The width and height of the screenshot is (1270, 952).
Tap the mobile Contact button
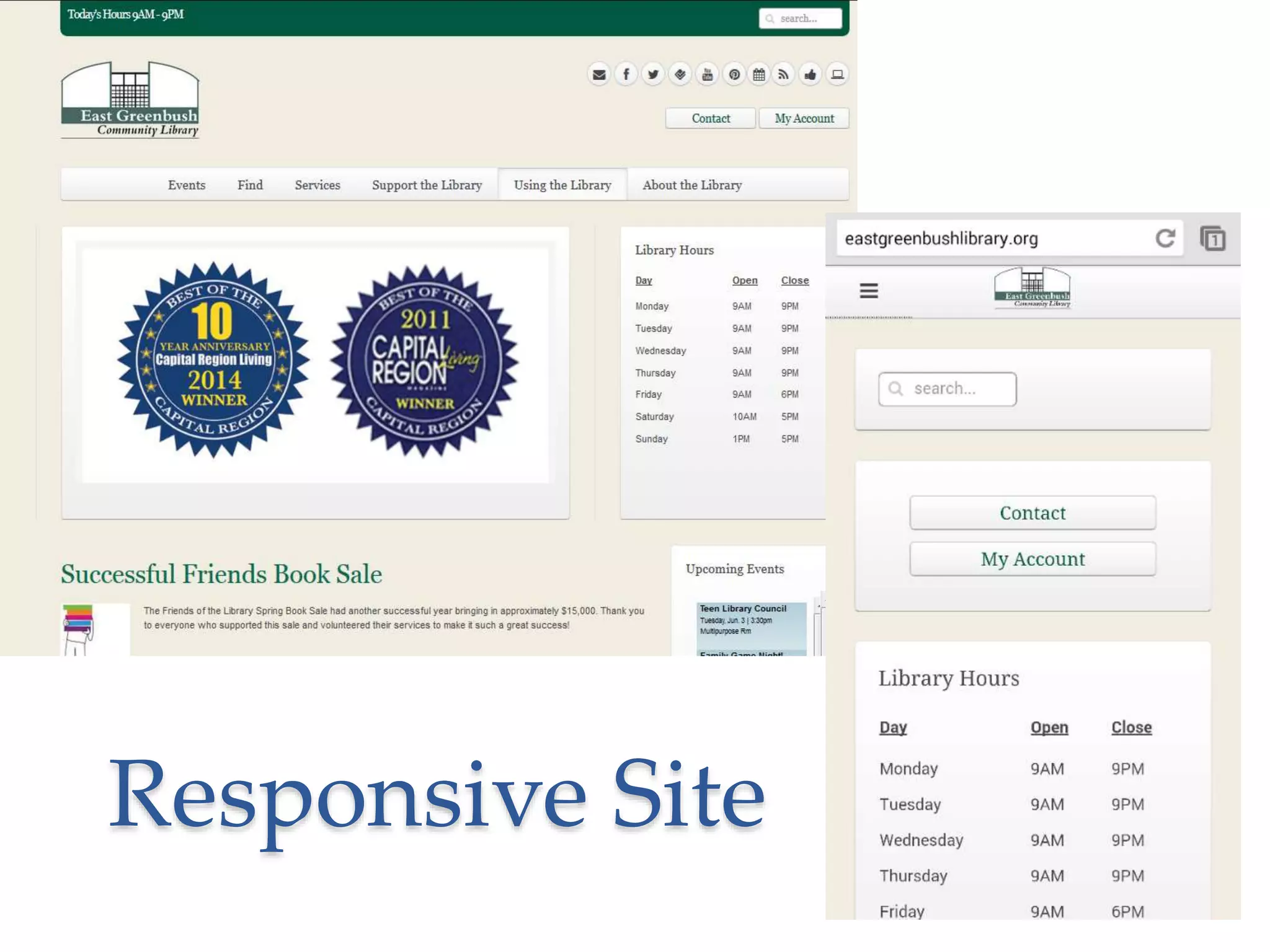(x=1032, y=513)
